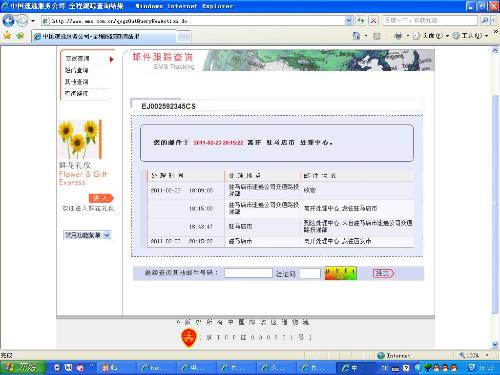
Task: Click the tracking number input field
Action: [248, 273]
